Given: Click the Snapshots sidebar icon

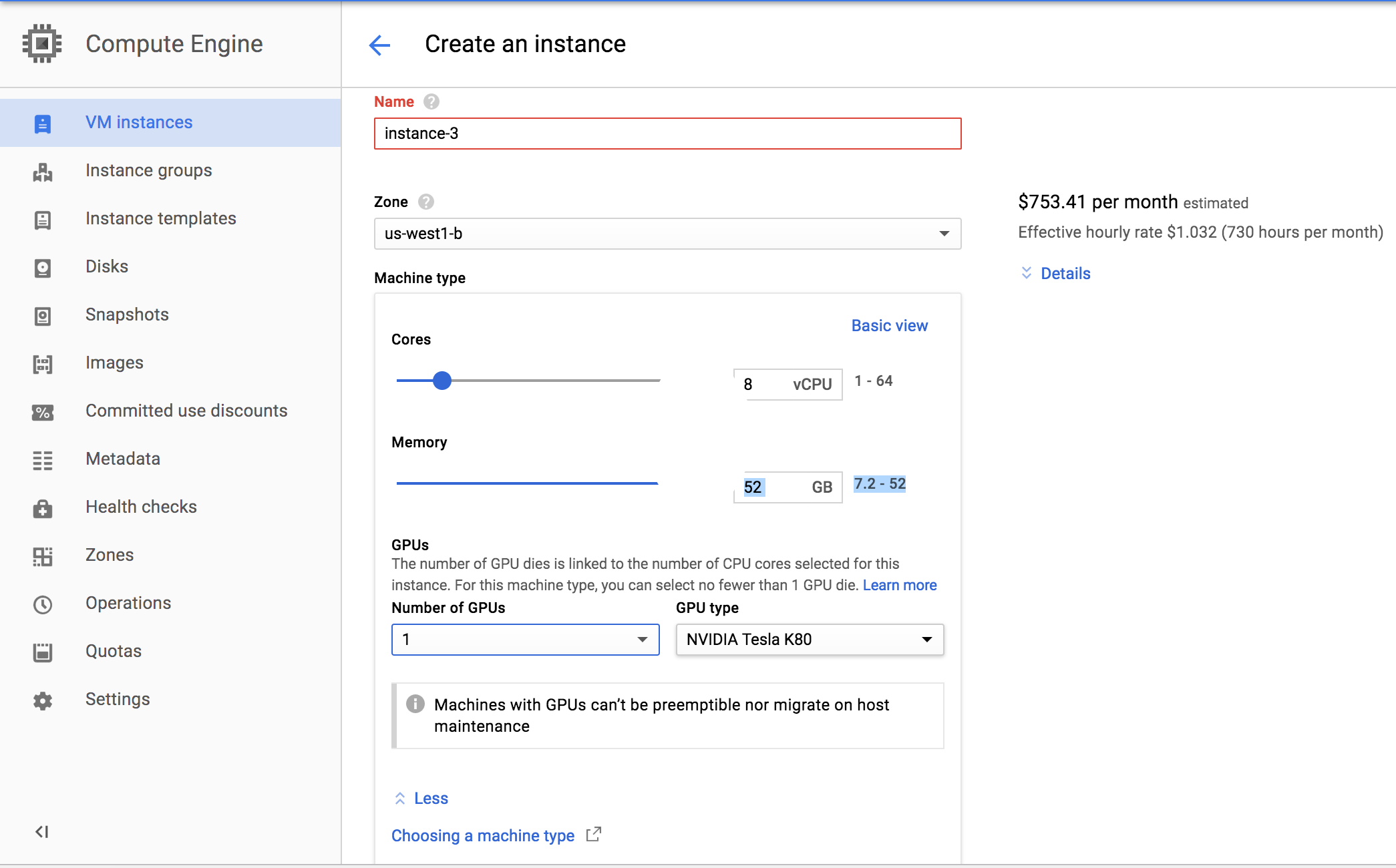Looking at the screenshot, I should pos(43,316).
